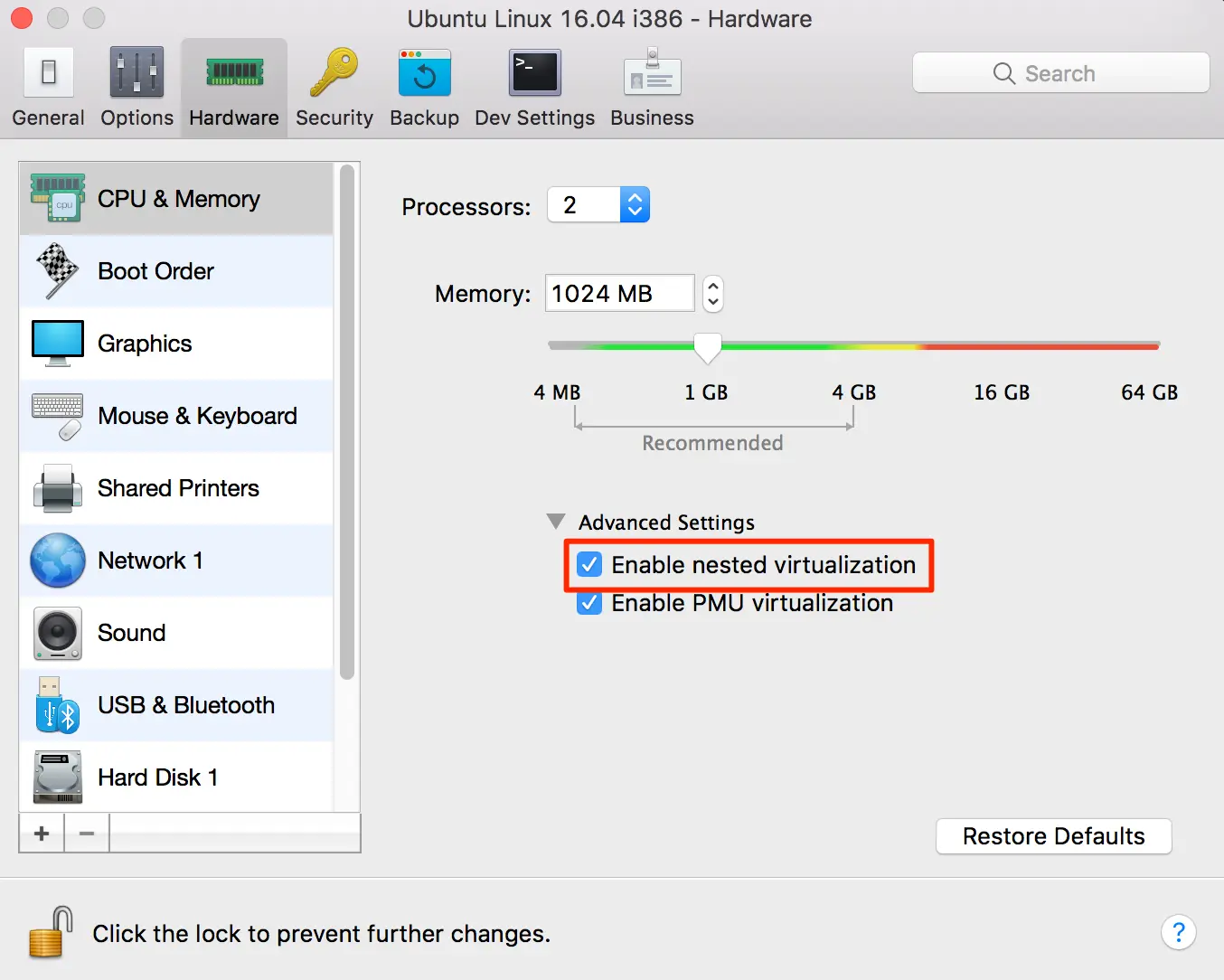Screen dimensions: 1224x980
Task: Select Hard Disk 1 drive icon
Action: [58, 777]
